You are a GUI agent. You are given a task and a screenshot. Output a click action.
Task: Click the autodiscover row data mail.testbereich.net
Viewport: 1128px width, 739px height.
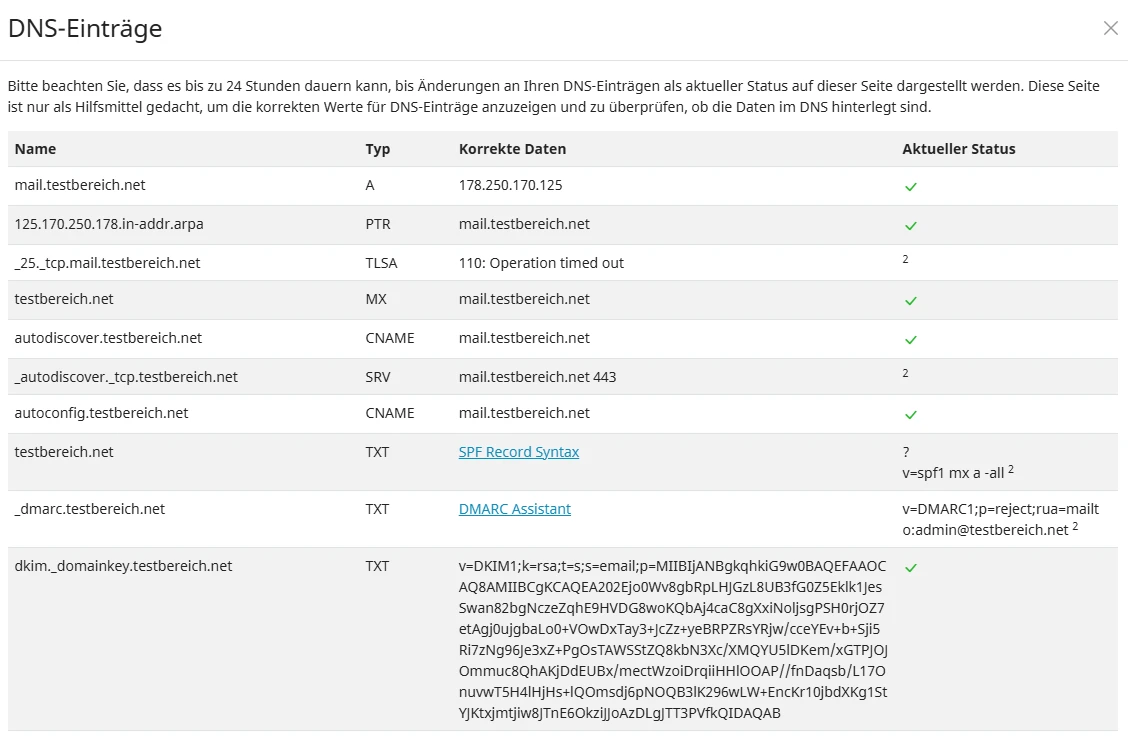pyautogui.click(x=524, y=337)
